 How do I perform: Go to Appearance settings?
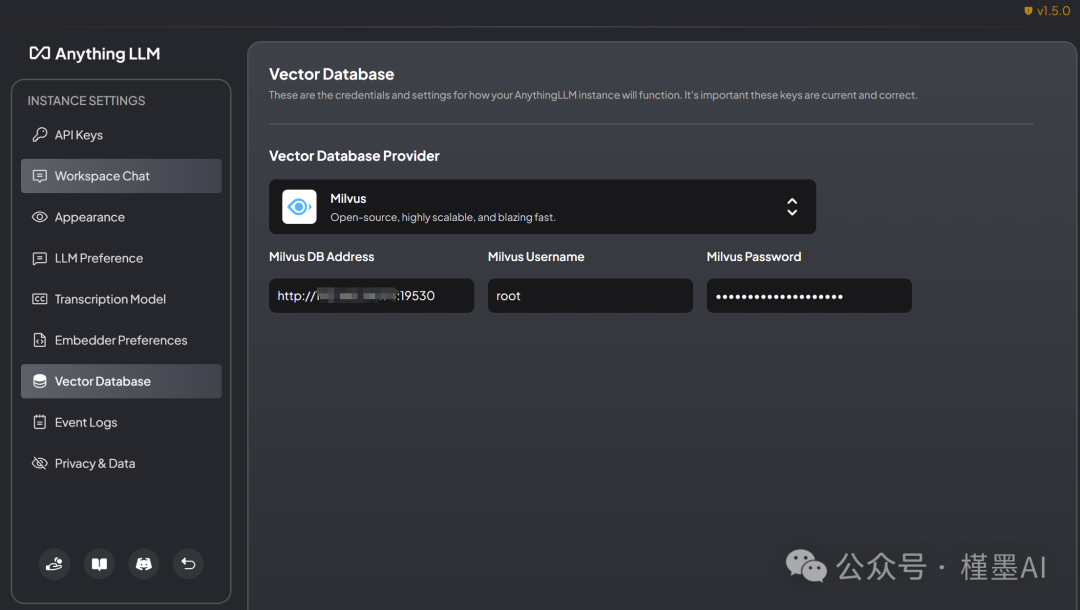click(x=121, y=217)
